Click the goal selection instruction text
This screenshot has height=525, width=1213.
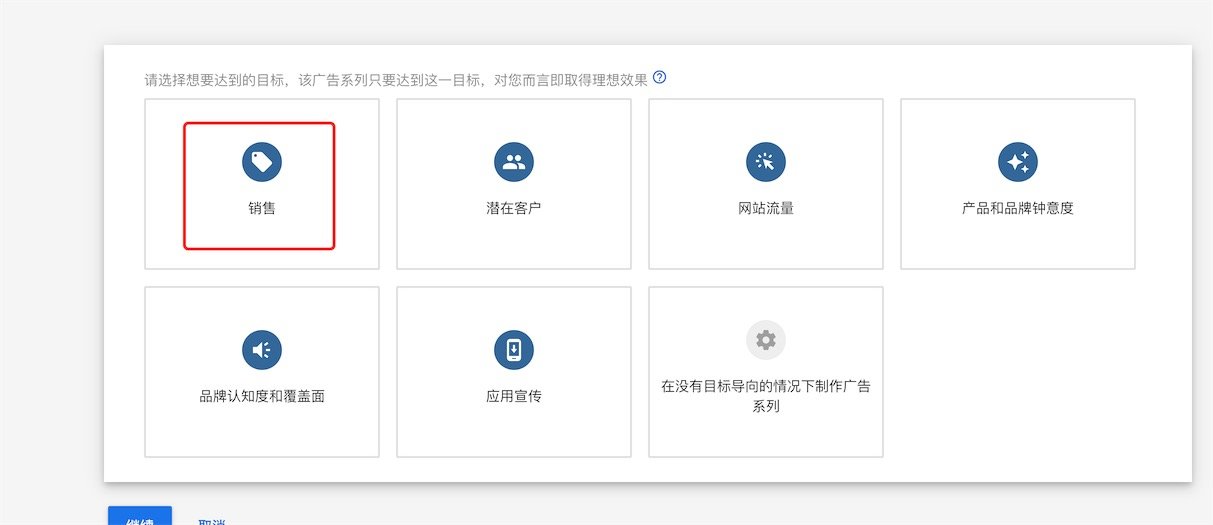(396, 79)
